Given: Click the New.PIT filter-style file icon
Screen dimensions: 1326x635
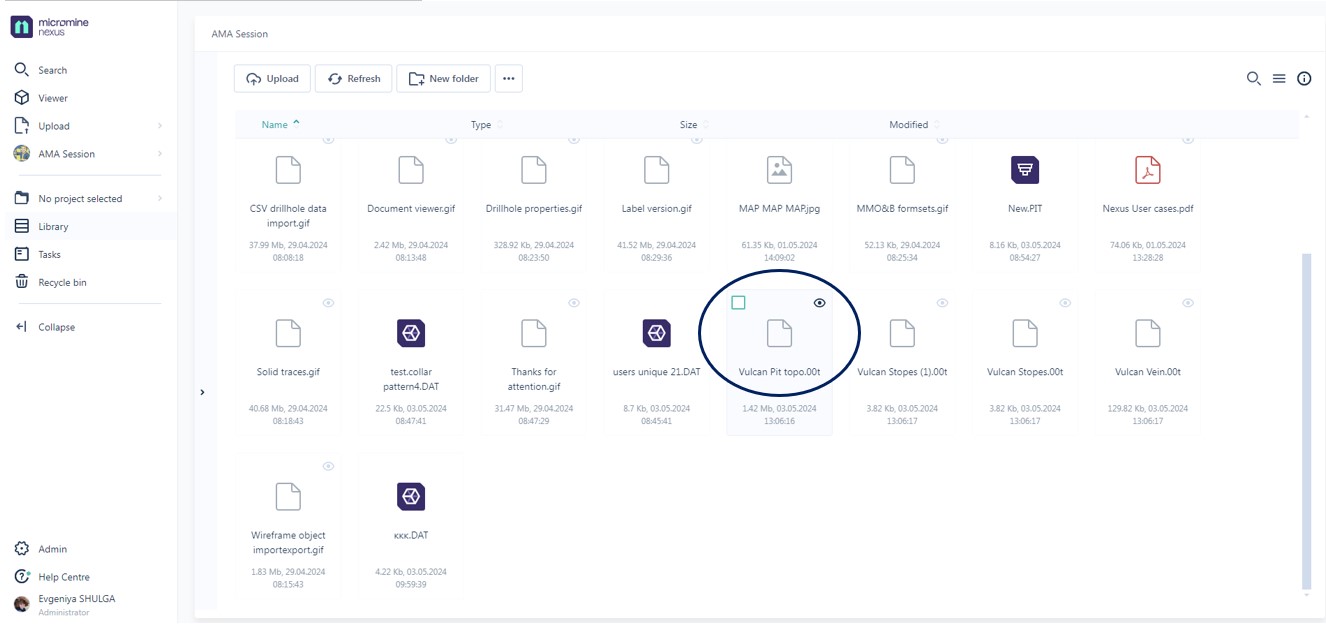Looking at the screenshot, I should [1024, 170].
